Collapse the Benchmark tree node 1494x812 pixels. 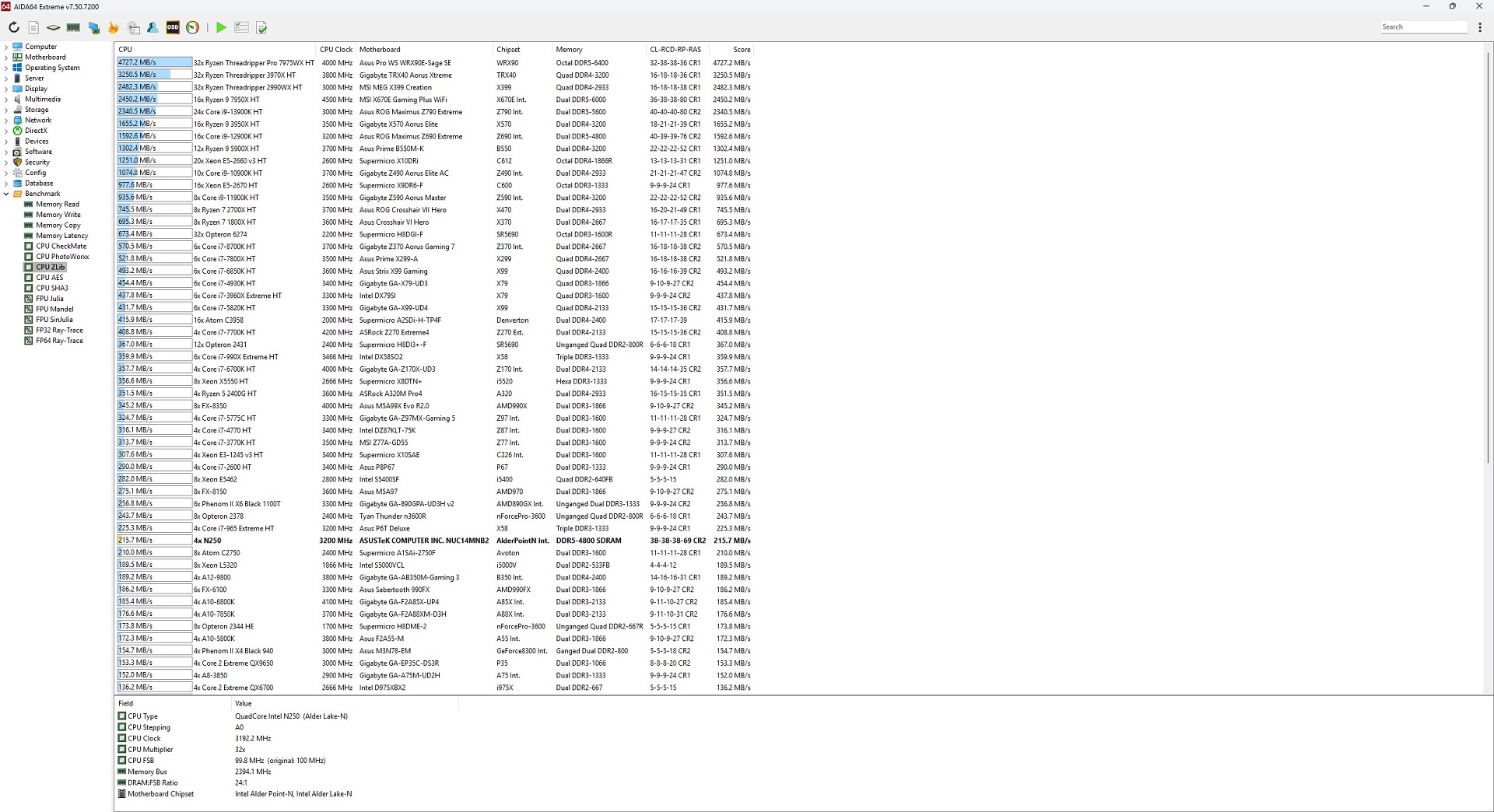coord(6,194)
